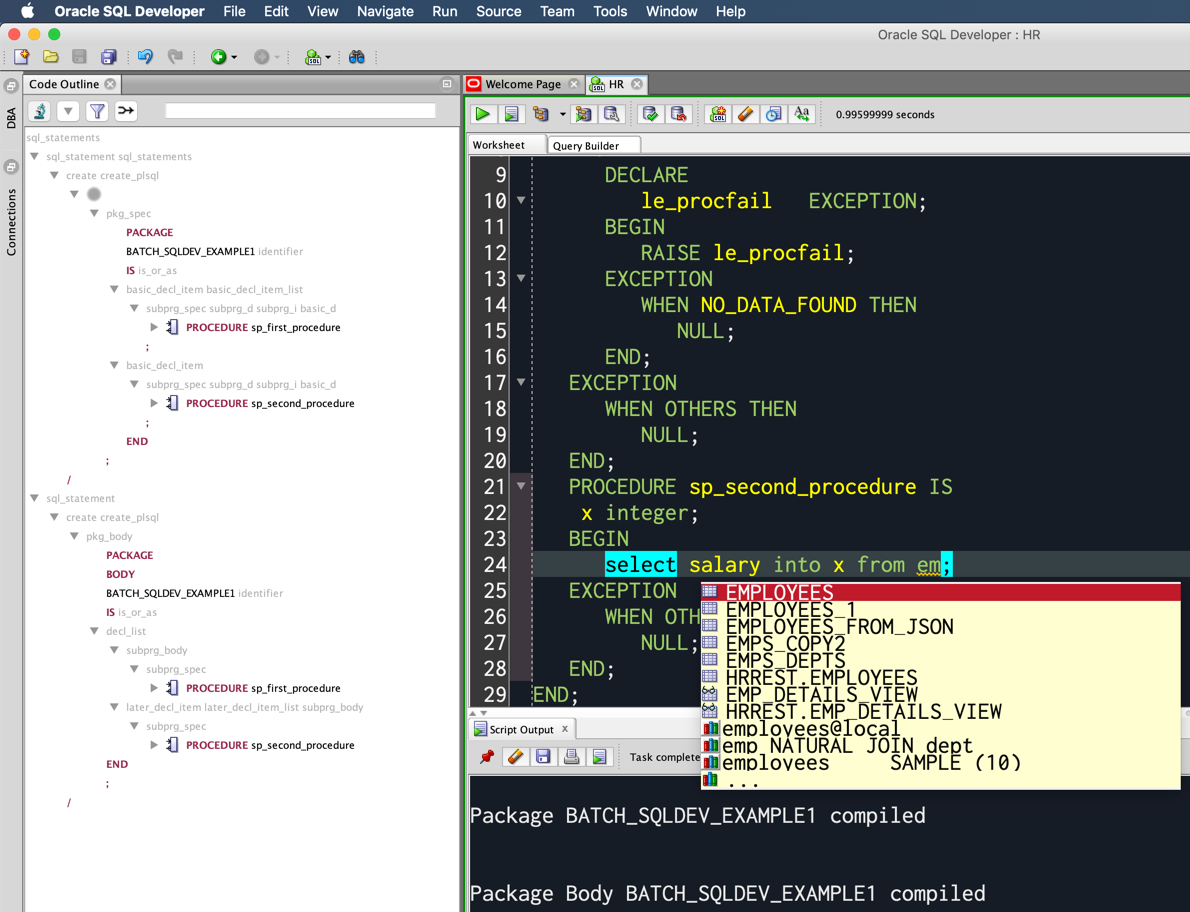Open the SQL worksheet connection dropdown arrow
1190x912 pixels.
click(328, 58)
